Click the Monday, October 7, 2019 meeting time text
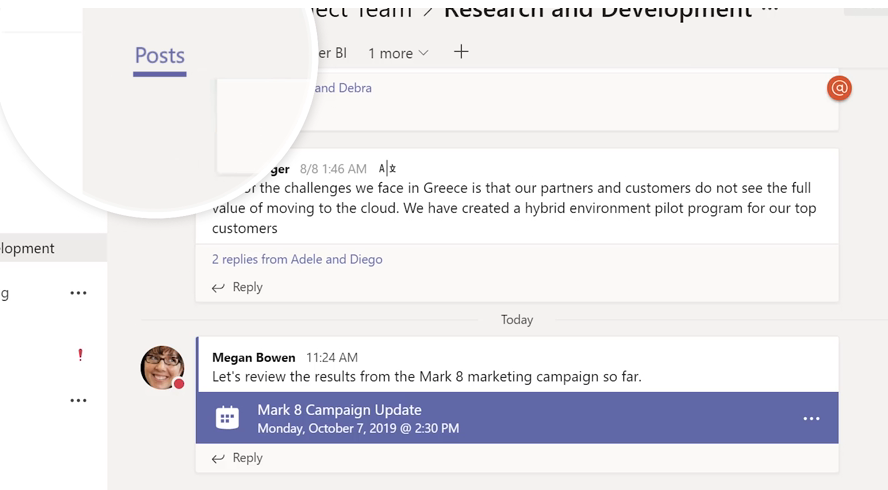The height and width of the screenshot is (490, 888). point(358,428)
